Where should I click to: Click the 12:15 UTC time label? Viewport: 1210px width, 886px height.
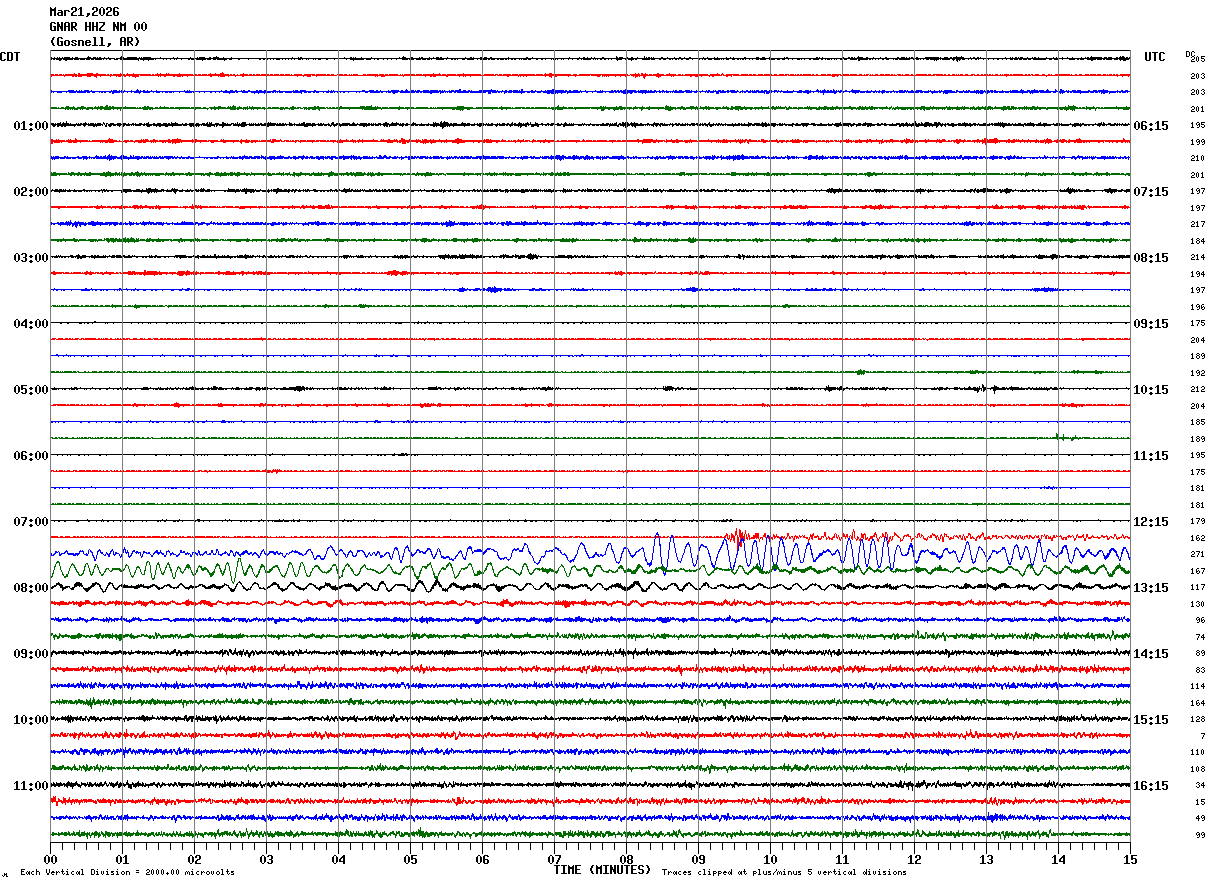[1152, 522]
